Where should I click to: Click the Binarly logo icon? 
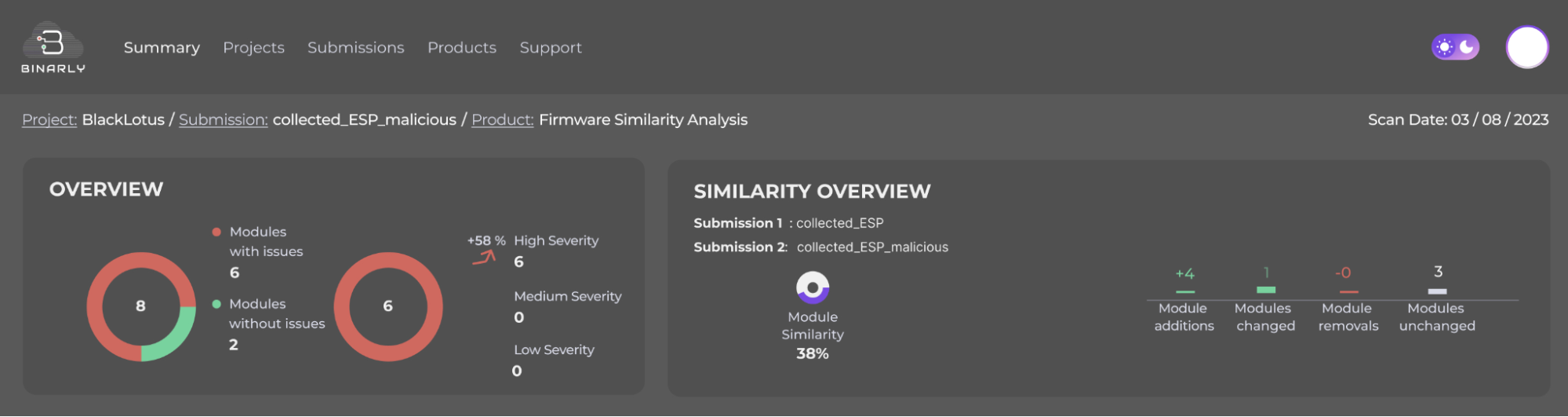tap(53, 43)
